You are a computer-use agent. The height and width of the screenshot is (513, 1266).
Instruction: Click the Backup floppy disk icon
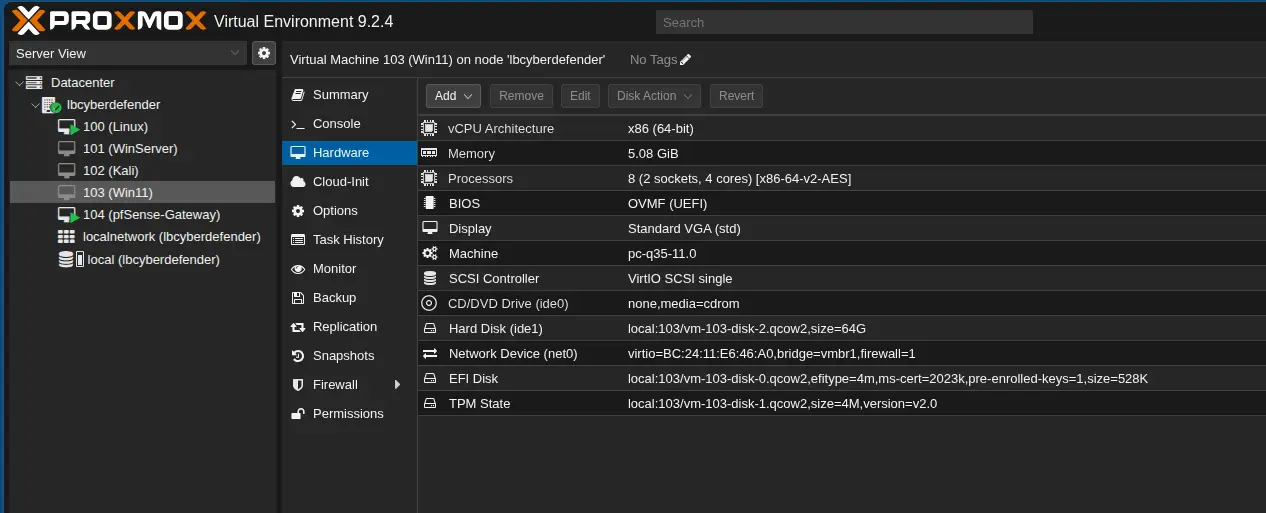[297, 298]
